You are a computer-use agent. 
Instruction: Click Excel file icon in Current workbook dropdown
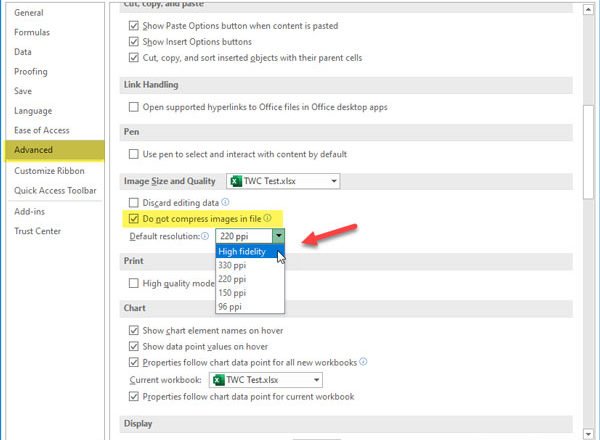pos(218,380)
